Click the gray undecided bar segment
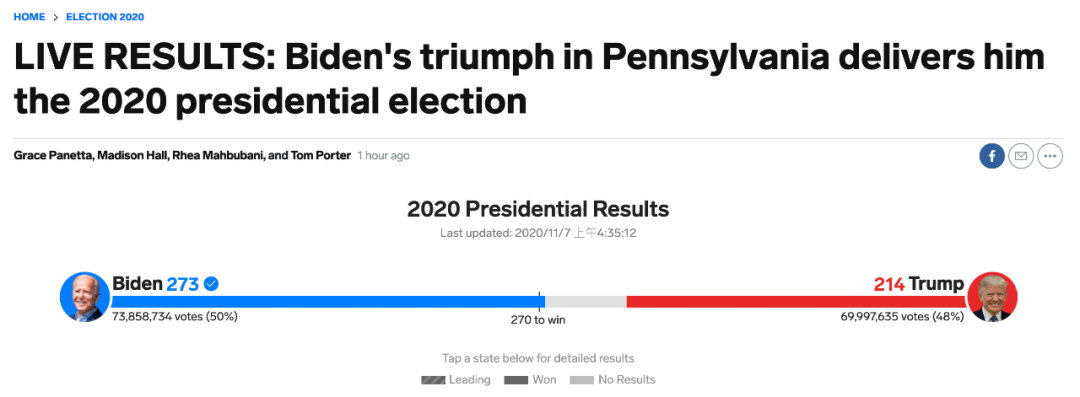This screenshot has width=1080, height=397. (x=586, y=302)
